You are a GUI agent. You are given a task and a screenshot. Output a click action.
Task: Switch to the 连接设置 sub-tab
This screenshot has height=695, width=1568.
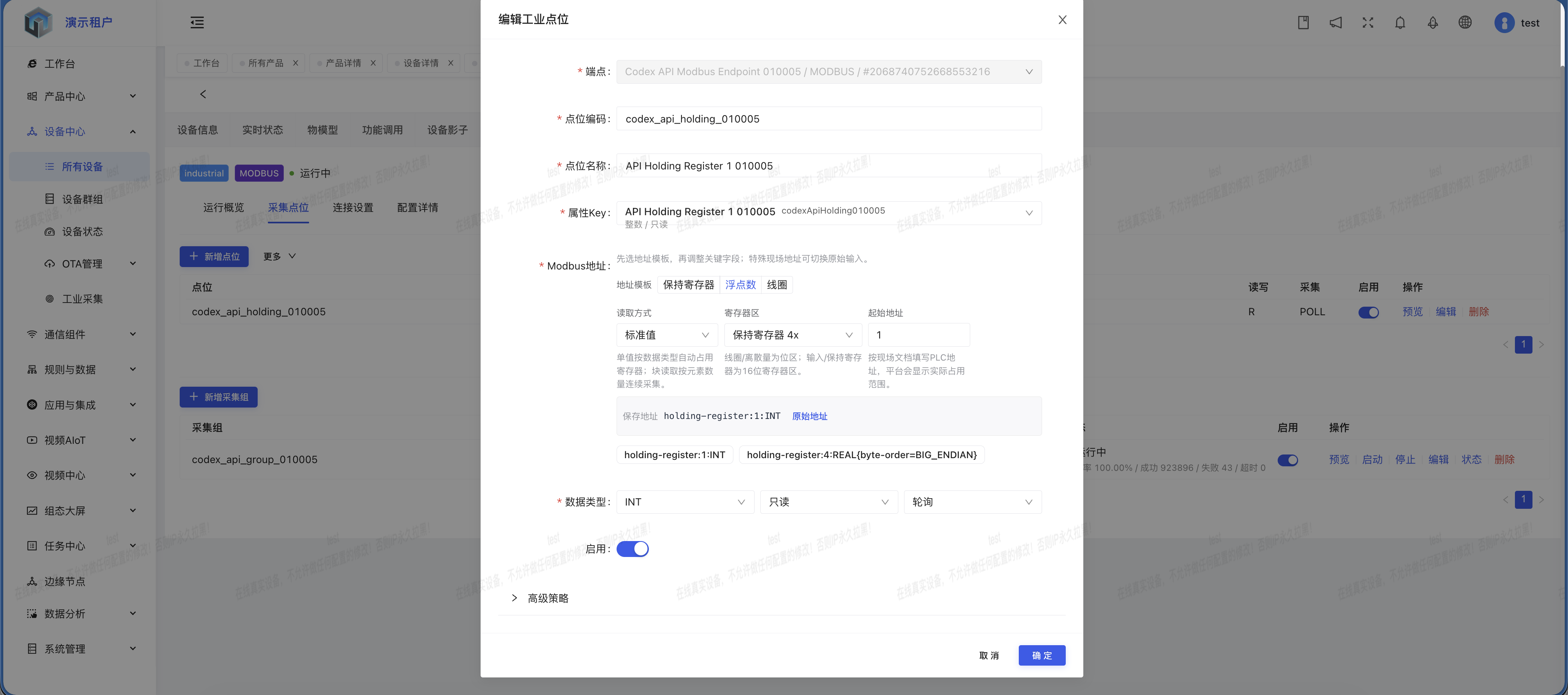coord(353,207)
